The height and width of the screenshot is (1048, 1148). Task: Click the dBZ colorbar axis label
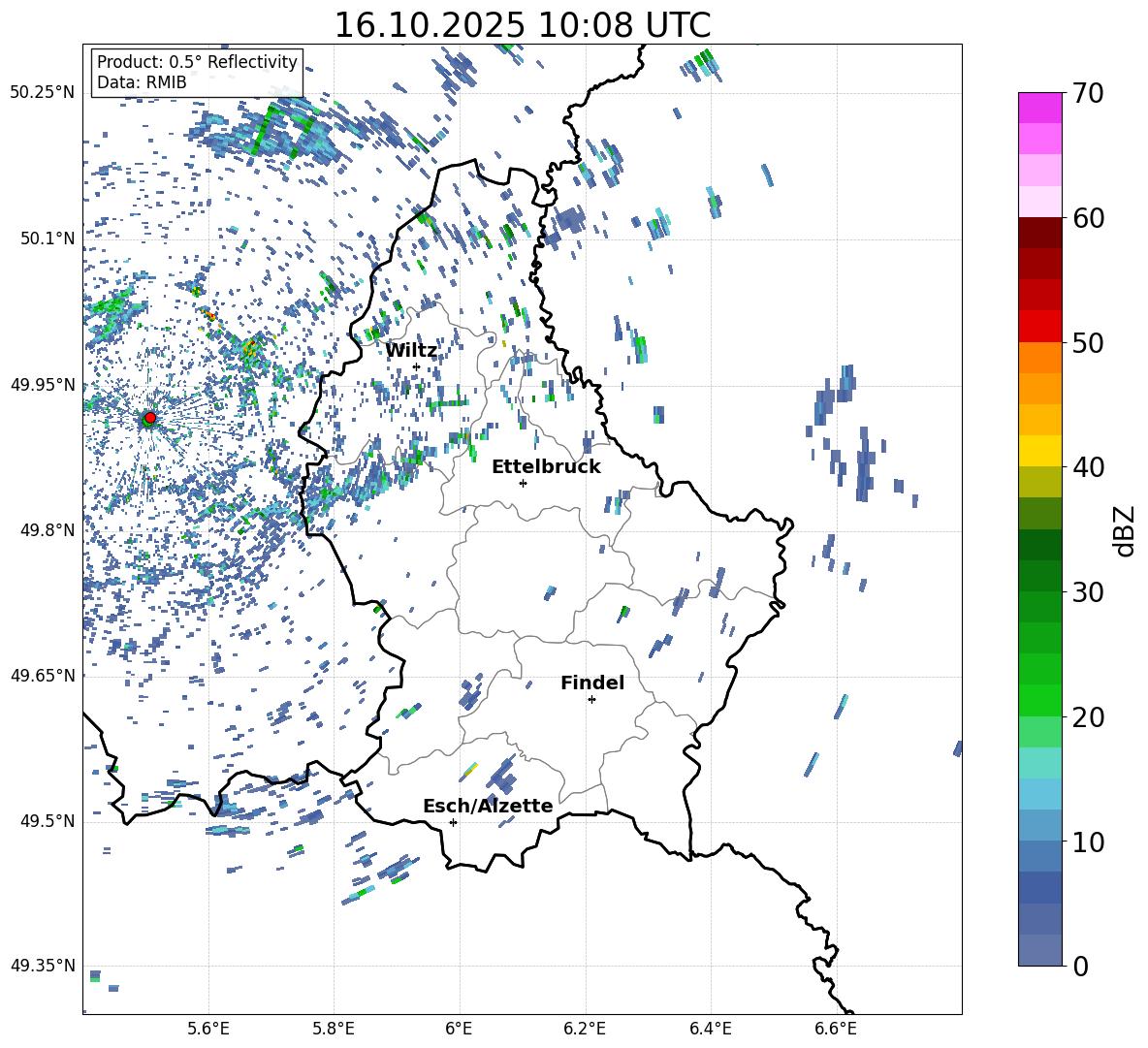1125,530
